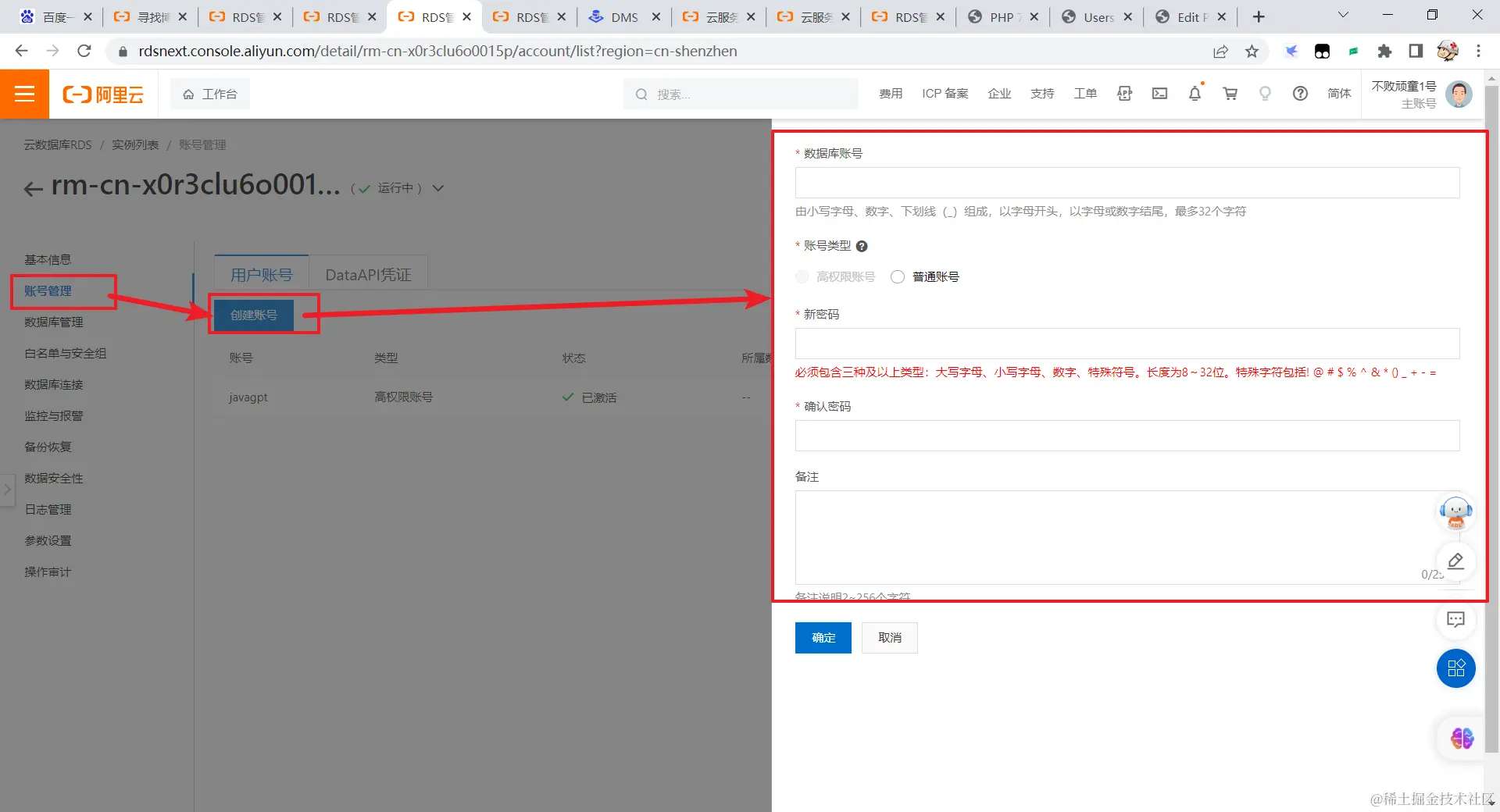Screen dimensions: 1500x812
Task: Click the 创建账号 button
Action: tap(254, 315)
